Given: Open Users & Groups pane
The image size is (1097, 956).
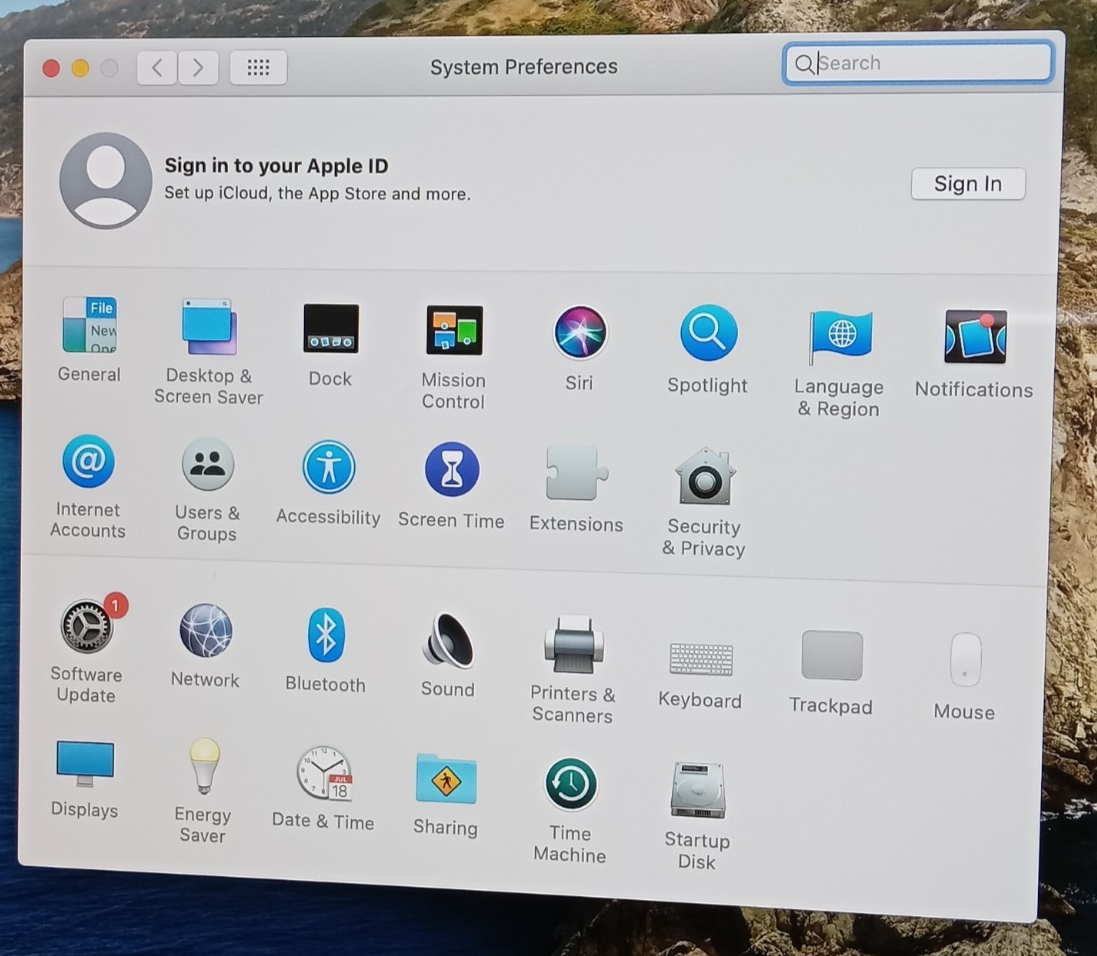Looking at the screenshot, I should [x=207, y=463].
